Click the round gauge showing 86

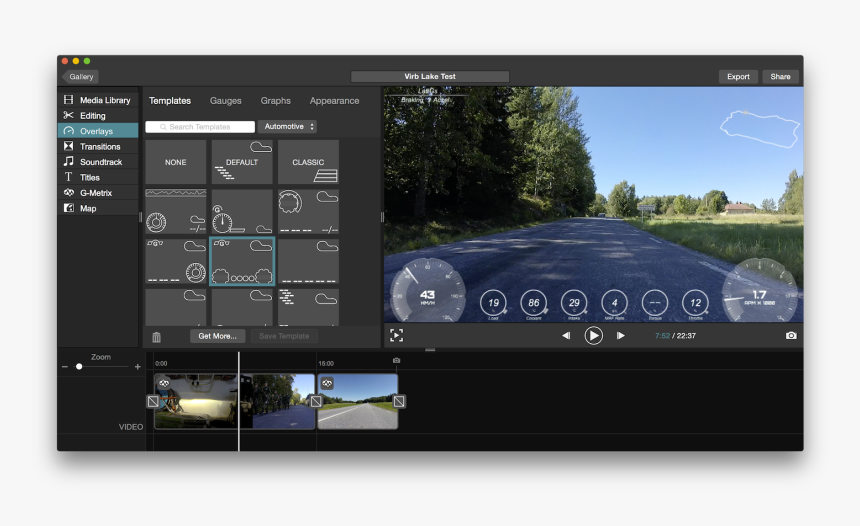click(534, 303)
